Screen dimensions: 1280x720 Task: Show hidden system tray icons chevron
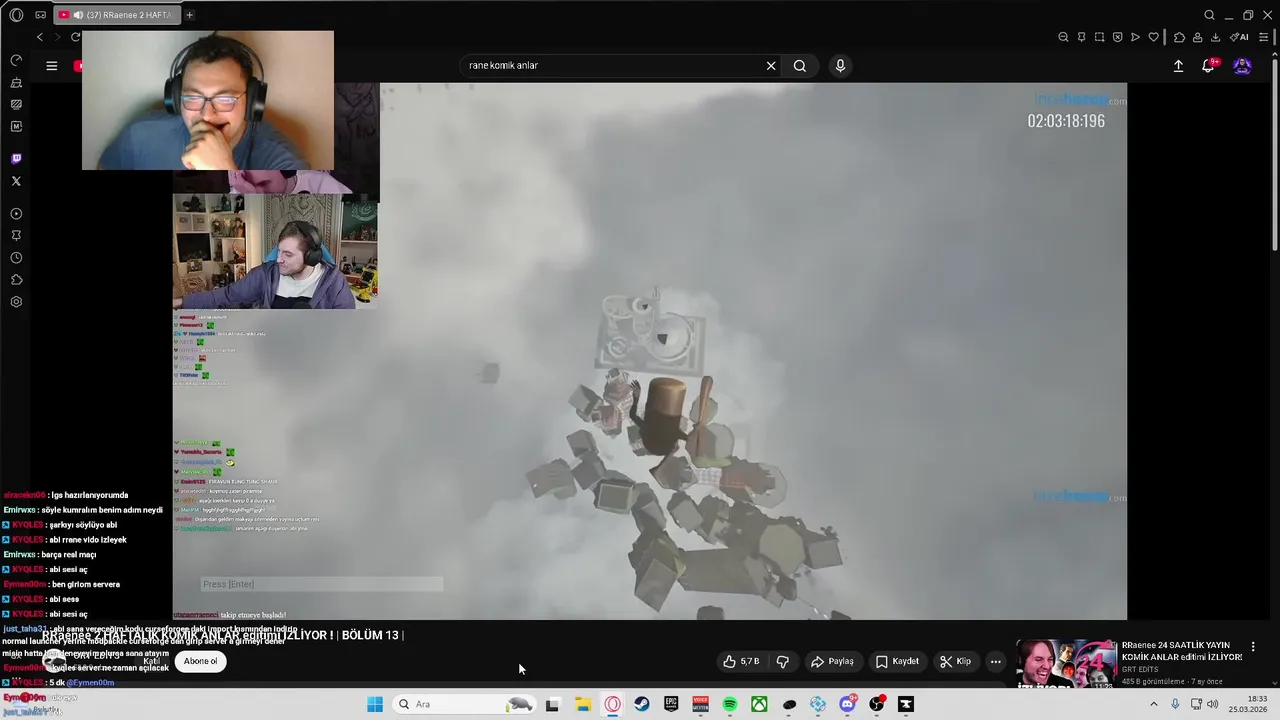tap(1154, 704)
